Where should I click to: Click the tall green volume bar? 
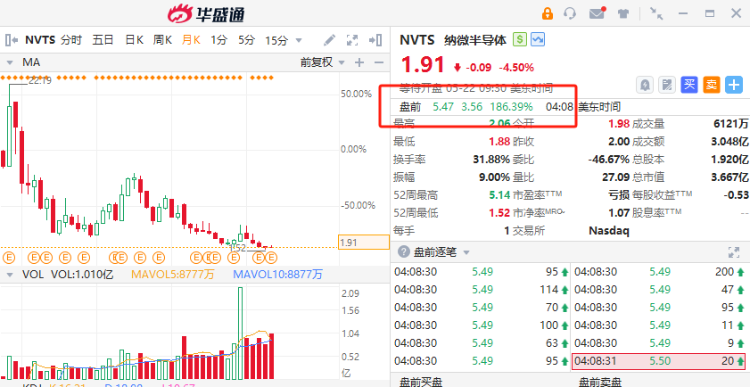click(x=240, y=333)
